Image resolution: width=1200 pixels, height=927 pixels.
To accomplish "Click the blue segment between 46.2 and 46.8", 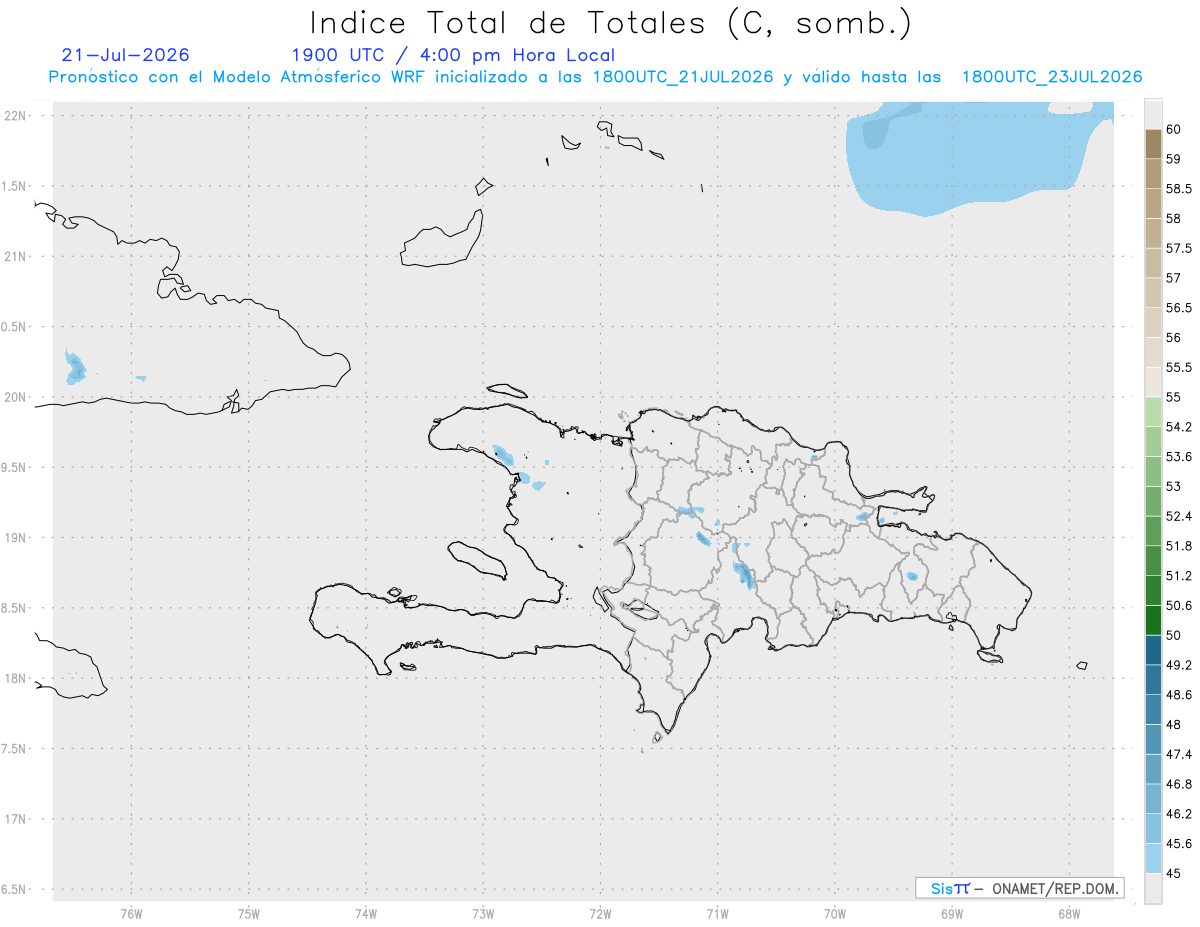I will [1153, 799].
